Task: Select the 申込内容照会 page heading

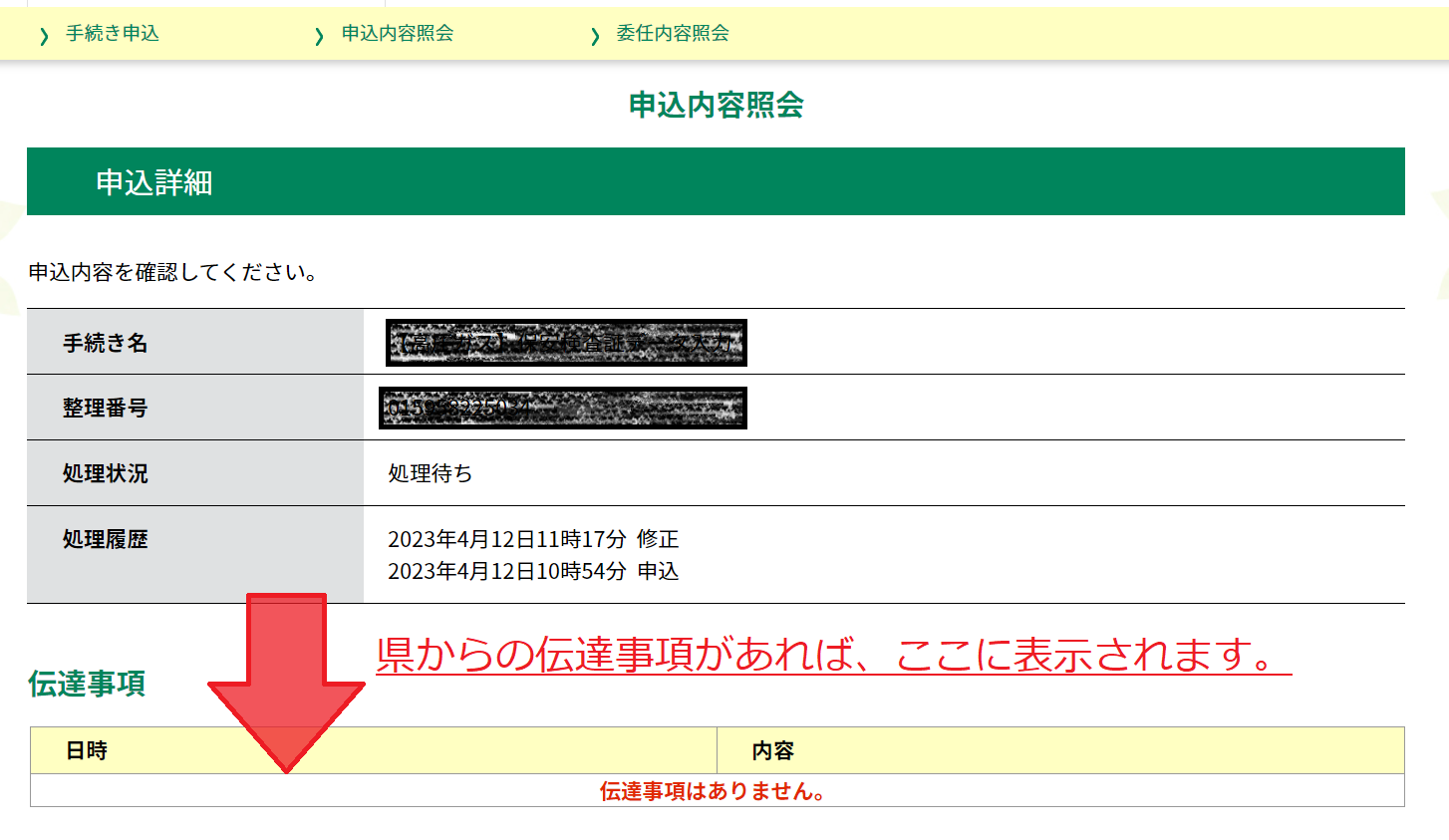Action: click(716, 105)
